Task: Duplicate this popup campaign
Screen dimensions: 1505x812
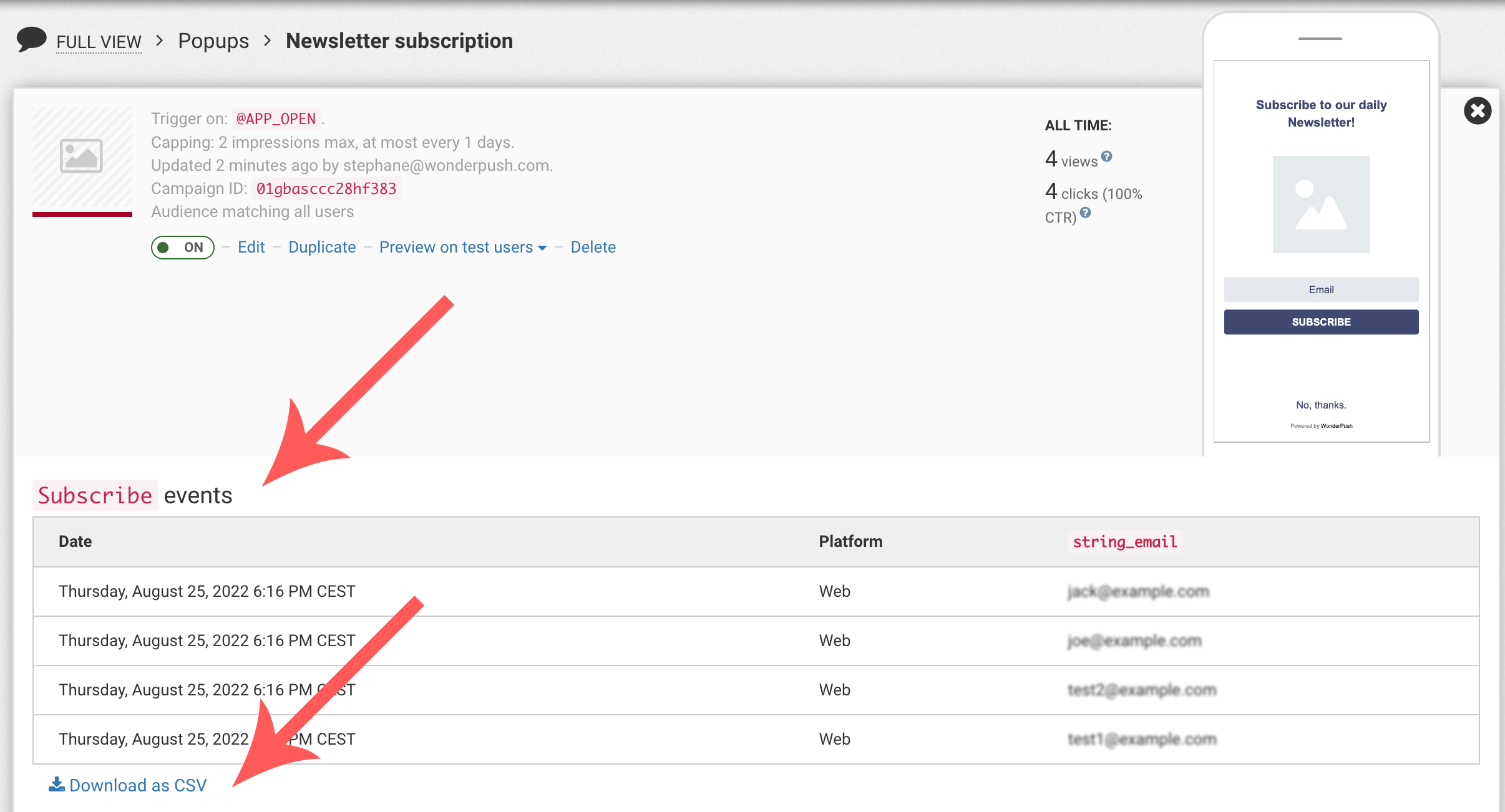Action: tap(322, 248)
